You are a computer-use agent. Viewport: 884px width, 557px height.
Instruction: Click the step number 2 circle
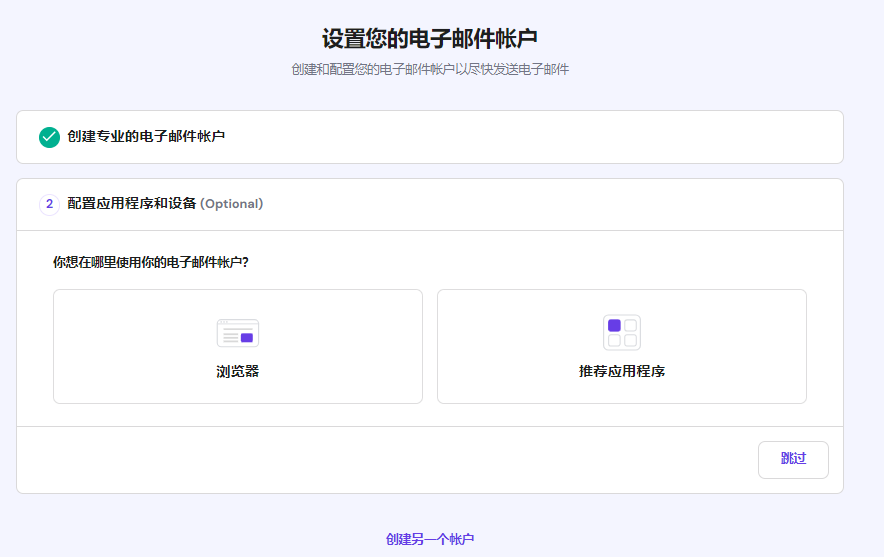49,204
